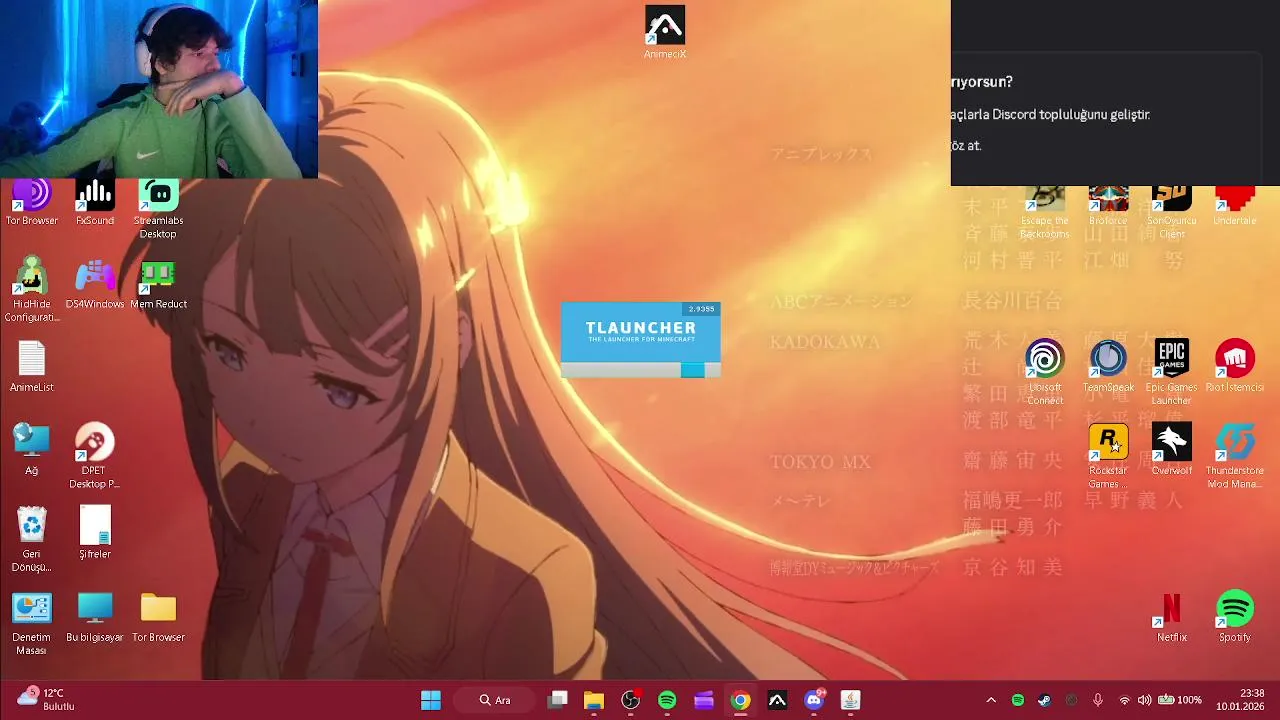
Task: Open Spotify from the taskbar
Action: click(x=667, y=700)
